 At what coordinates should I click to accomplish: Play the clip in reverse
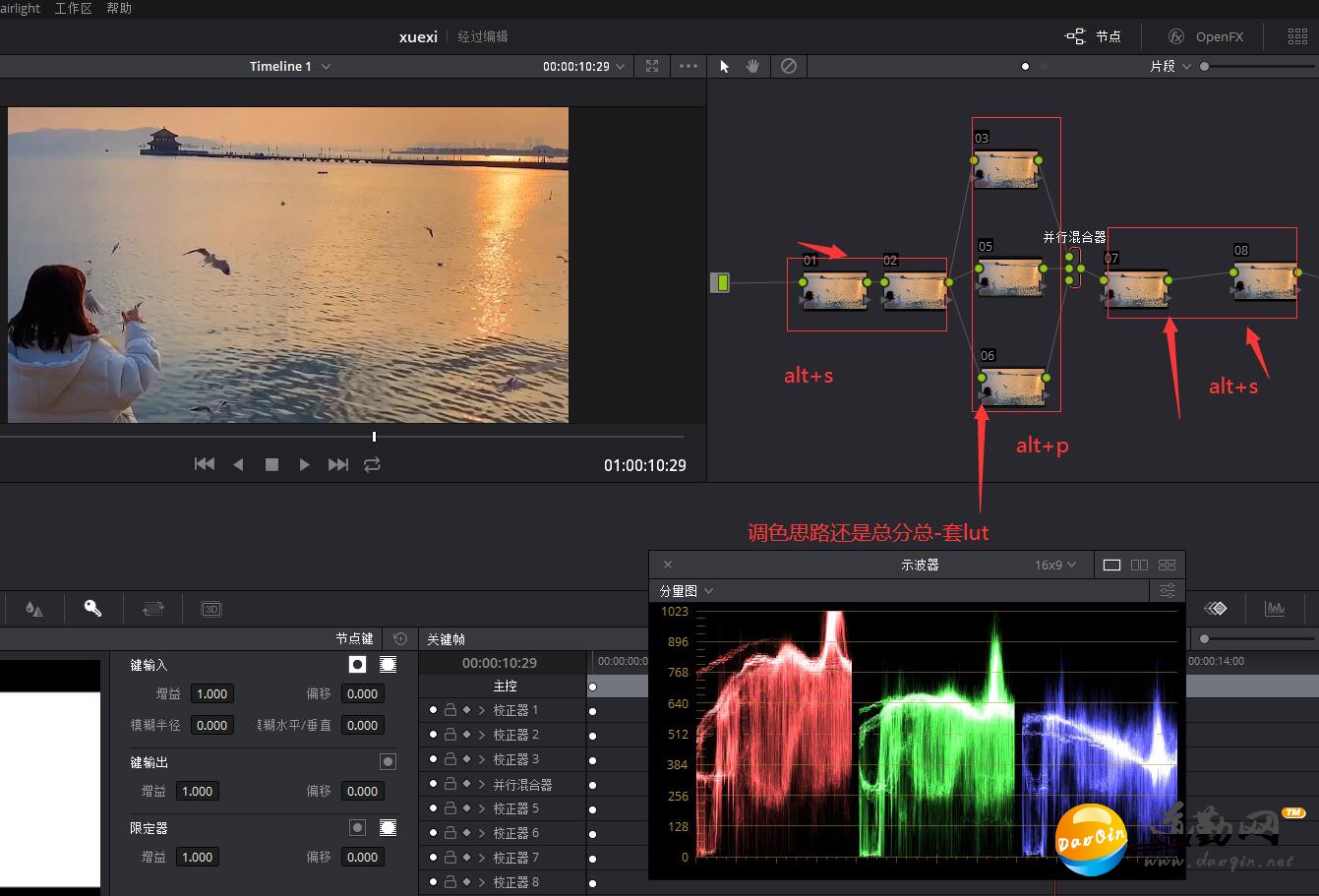(238, 464)
